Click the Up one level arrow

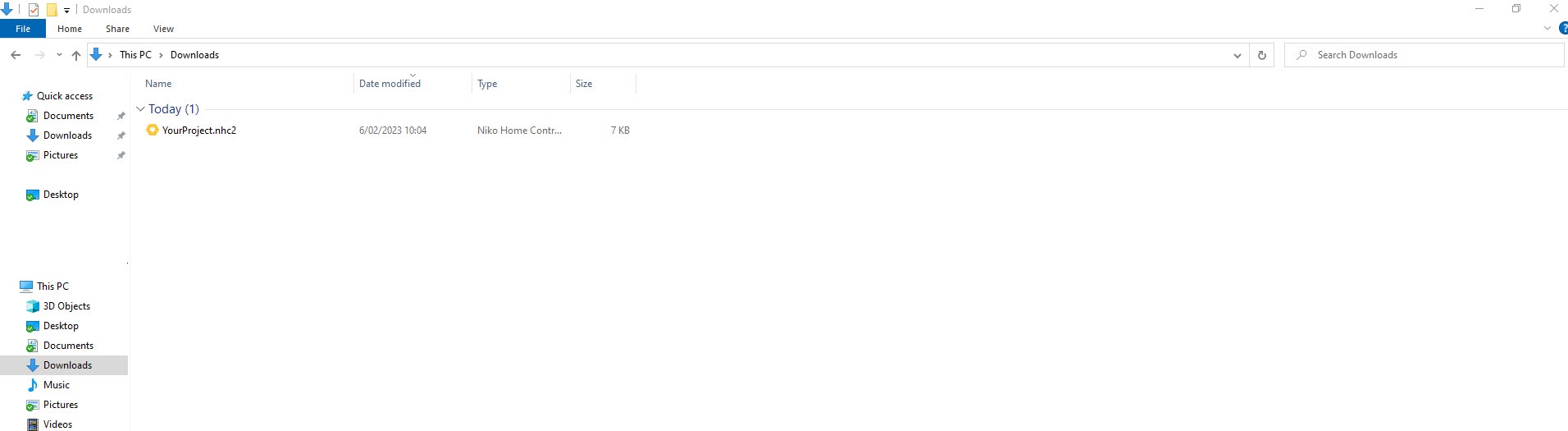tap(76, 55)
